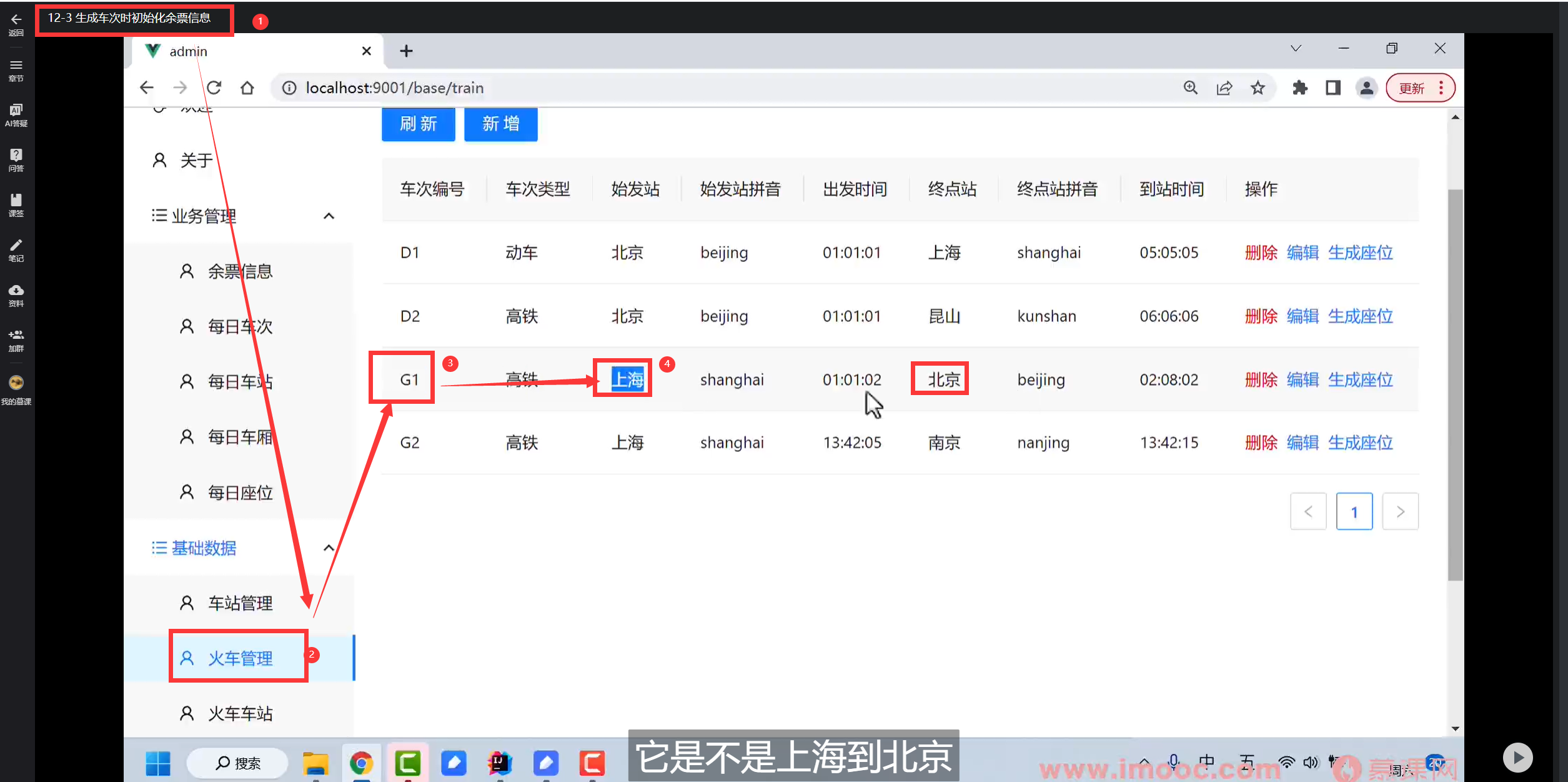Viewport: 1568px width, 782px height.
Task: Open the 问答 Q&A icon
Action: tap(16, 155)
